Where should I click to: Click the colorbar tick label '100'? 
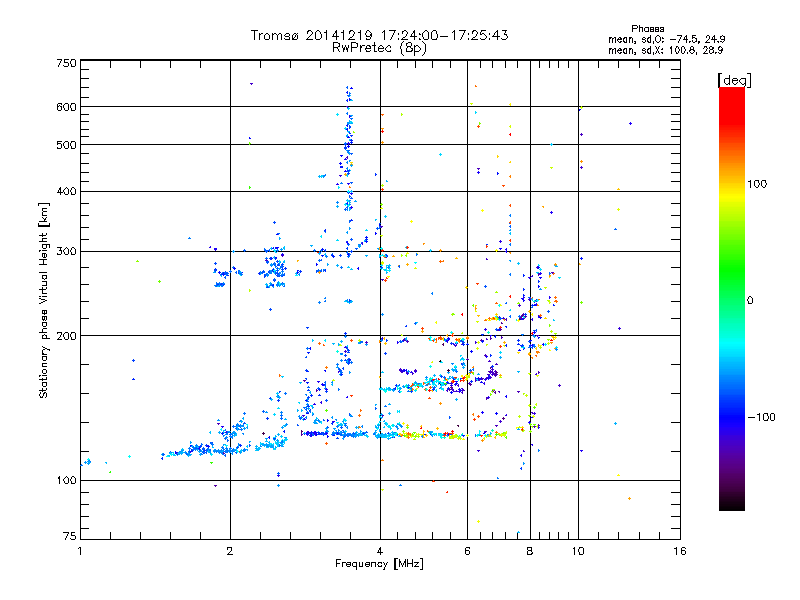(x=757, y=184)
